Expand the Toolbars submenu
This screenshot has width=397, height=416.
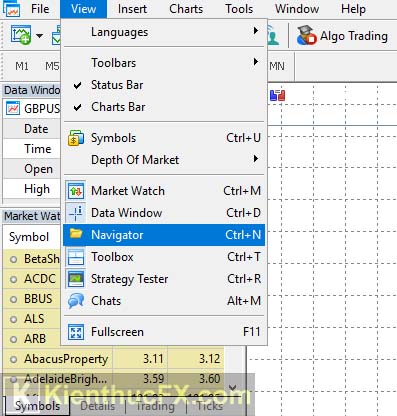(164, 63)
